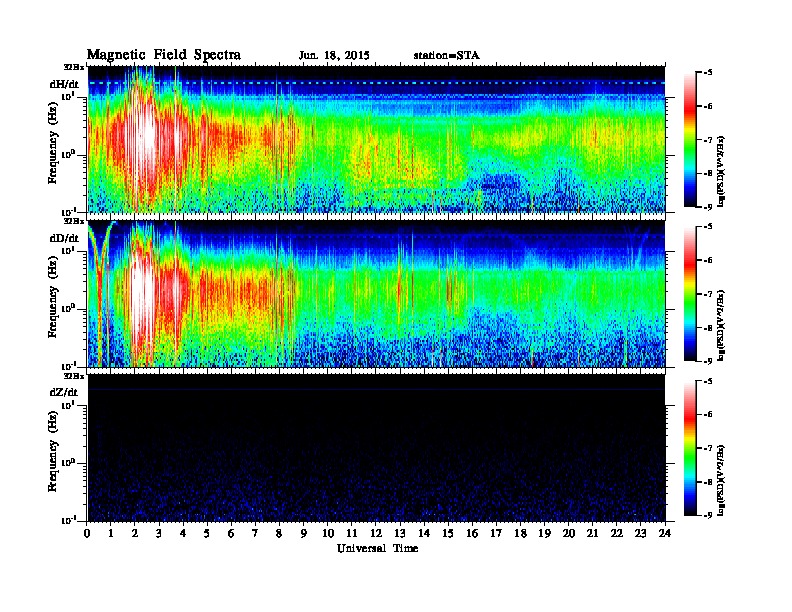
Task: Click hour label "8" on the time axis
Action: tap(279, 533)
